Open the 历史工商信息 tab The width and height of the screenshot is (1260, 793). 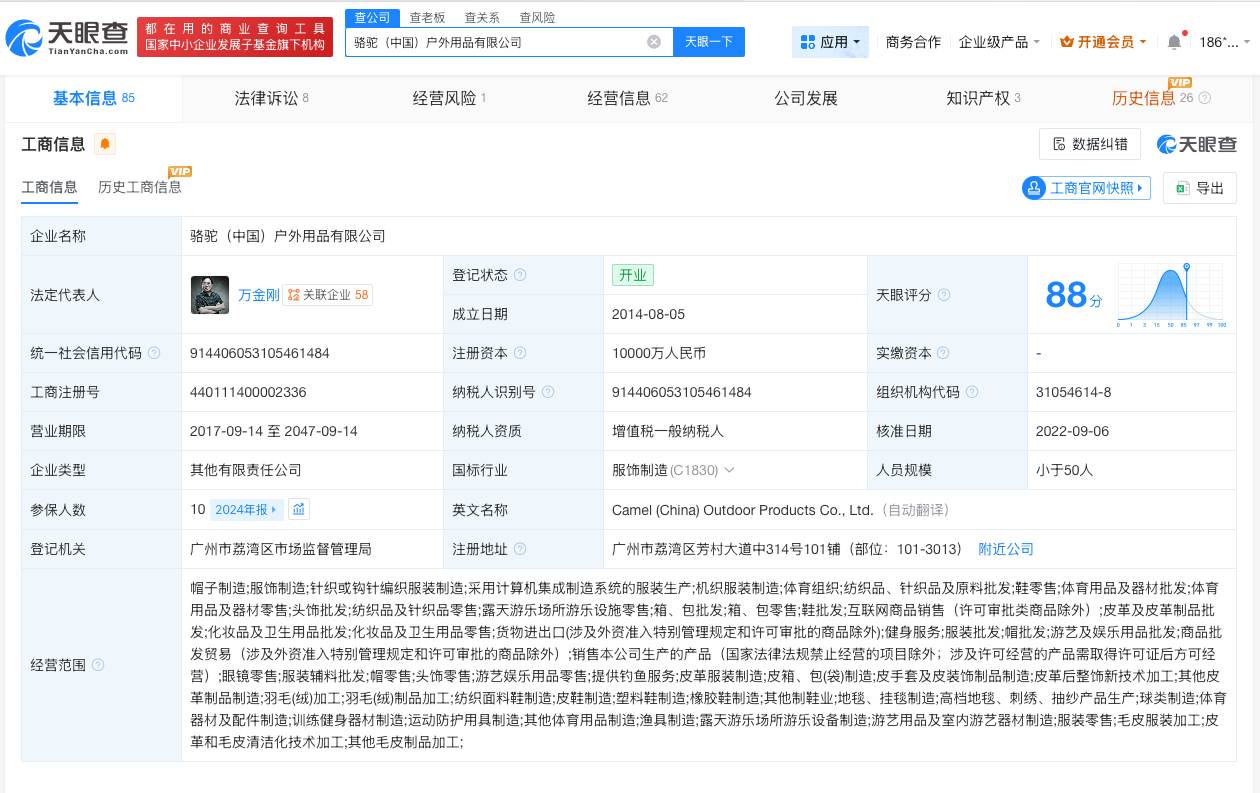(140, 187)
